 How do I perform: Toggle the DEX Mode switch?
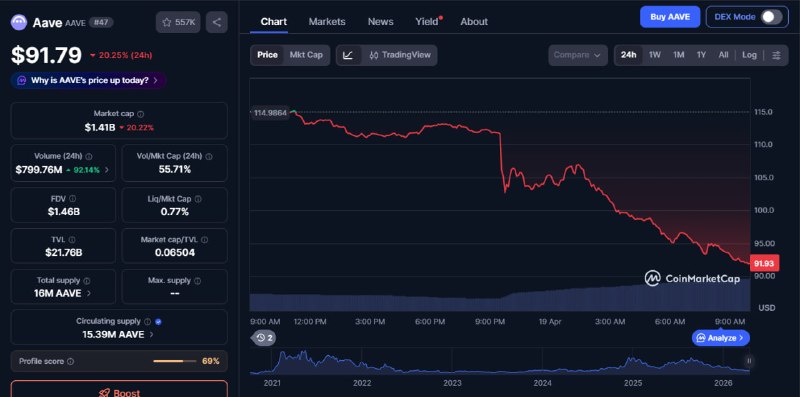point(771,17)
